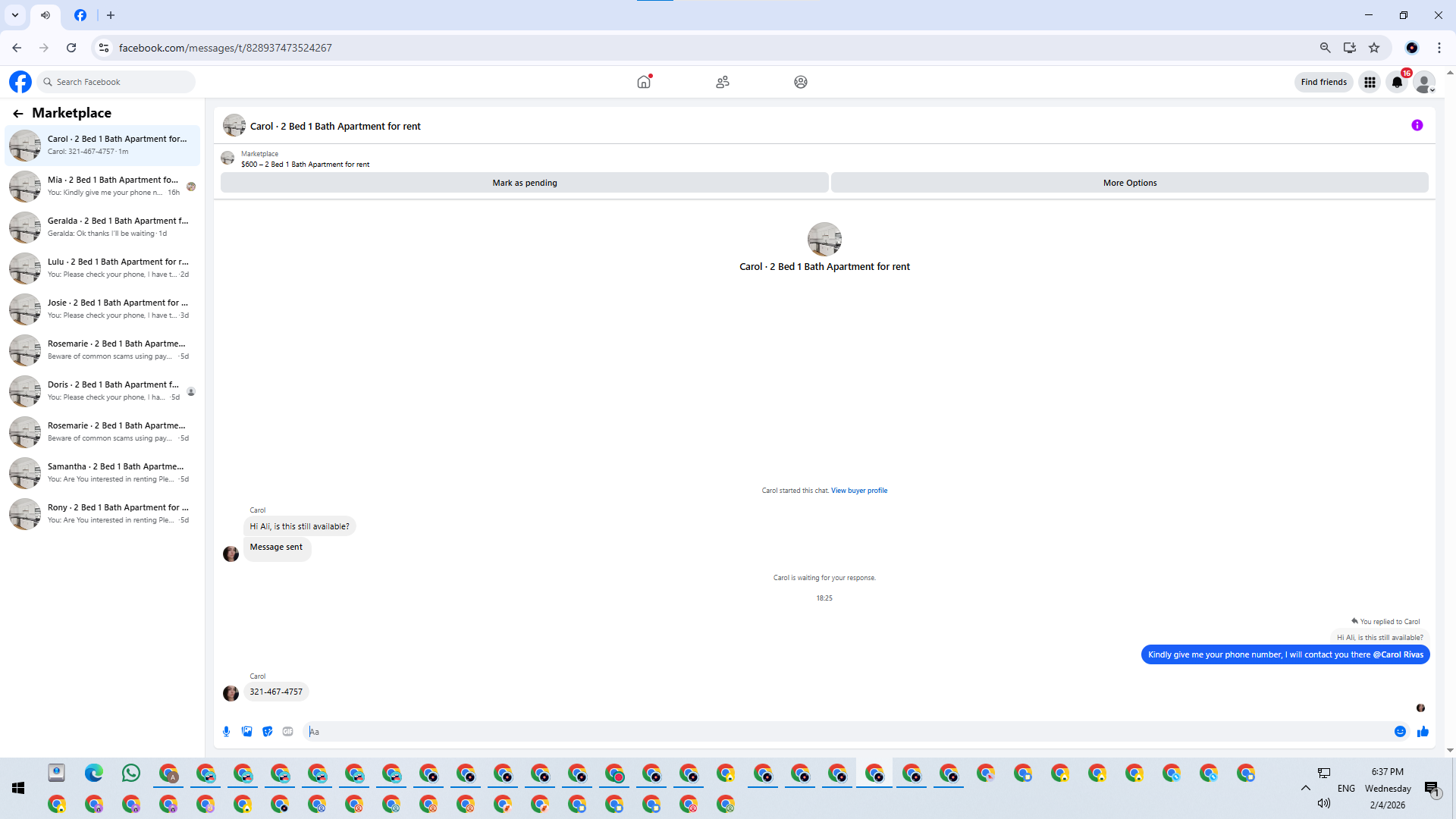Open the GIF picker icon
The image size is (1456, 819).
coord(287,731)
